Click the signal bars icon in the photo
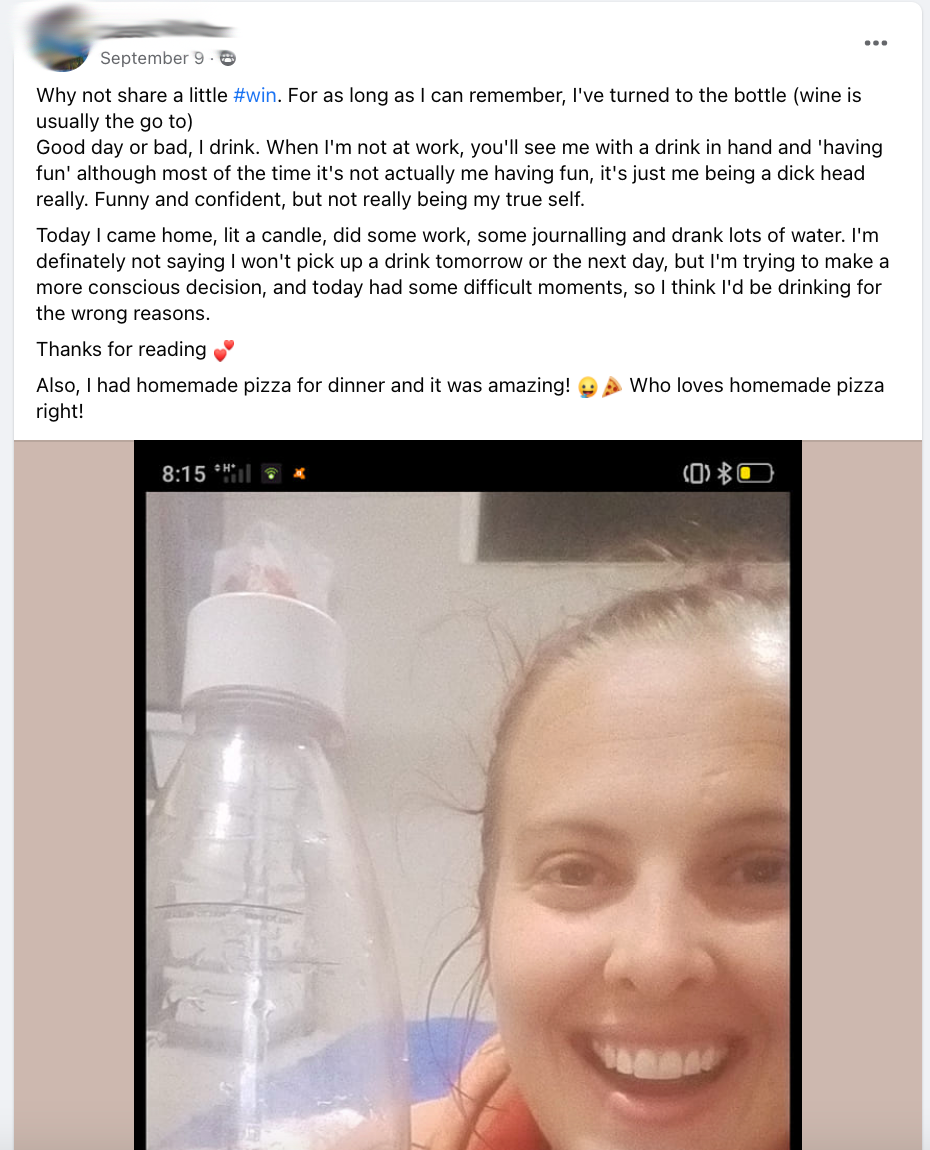The height and width of the screenshot is (1150, 930). click(233, 474)
